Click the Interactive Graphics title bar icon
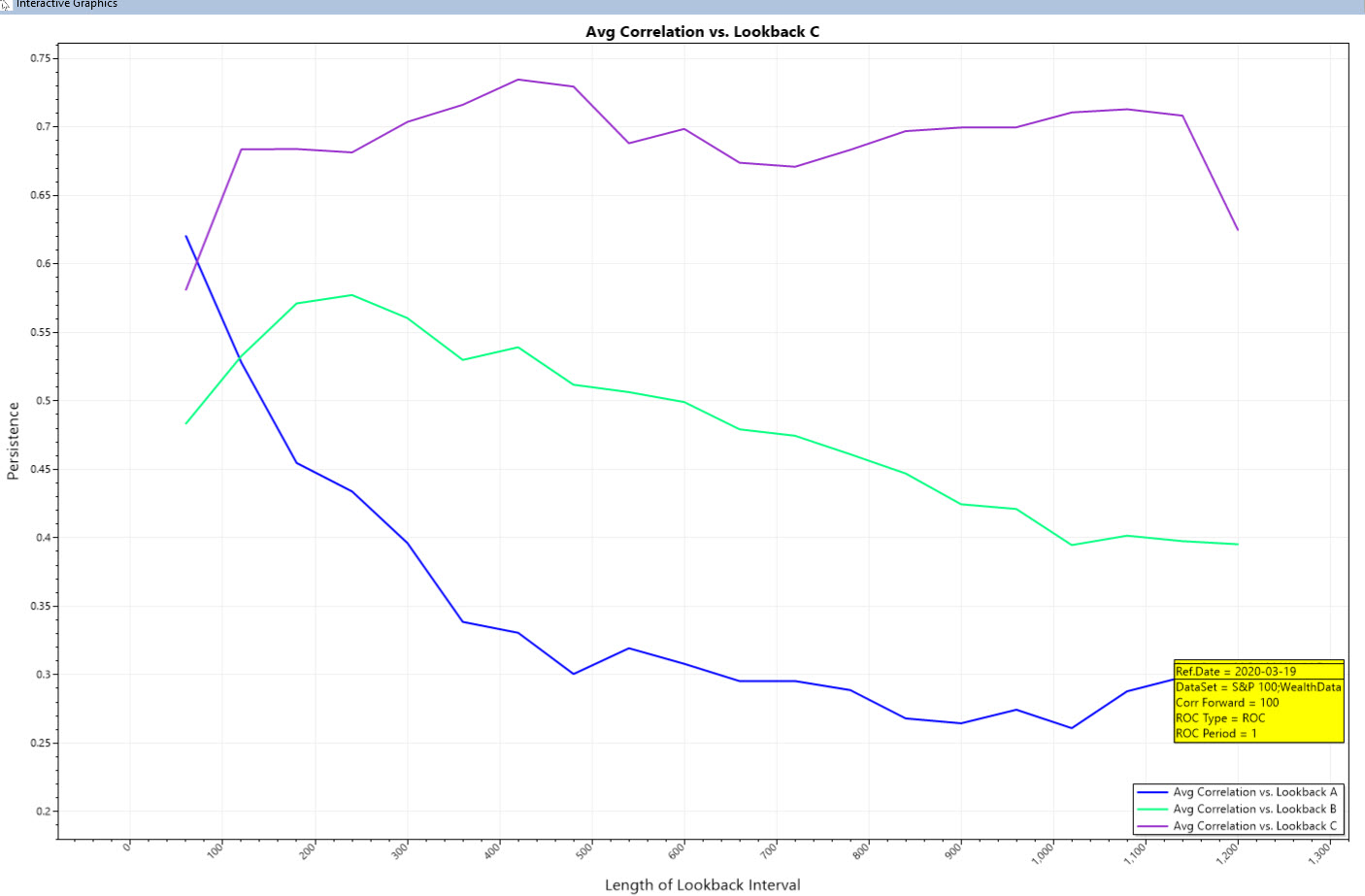1365x896 pixels. [x=8, y=5]
